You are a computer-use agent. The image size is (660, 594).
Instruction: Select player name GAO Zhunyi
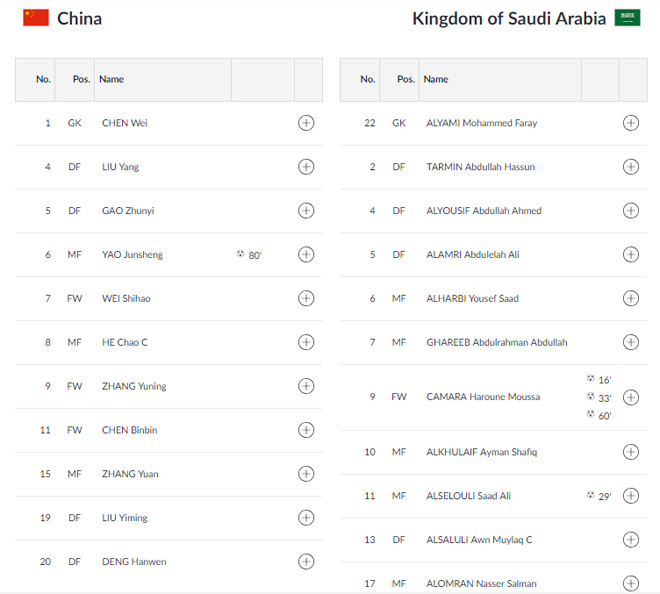point(128,211)
